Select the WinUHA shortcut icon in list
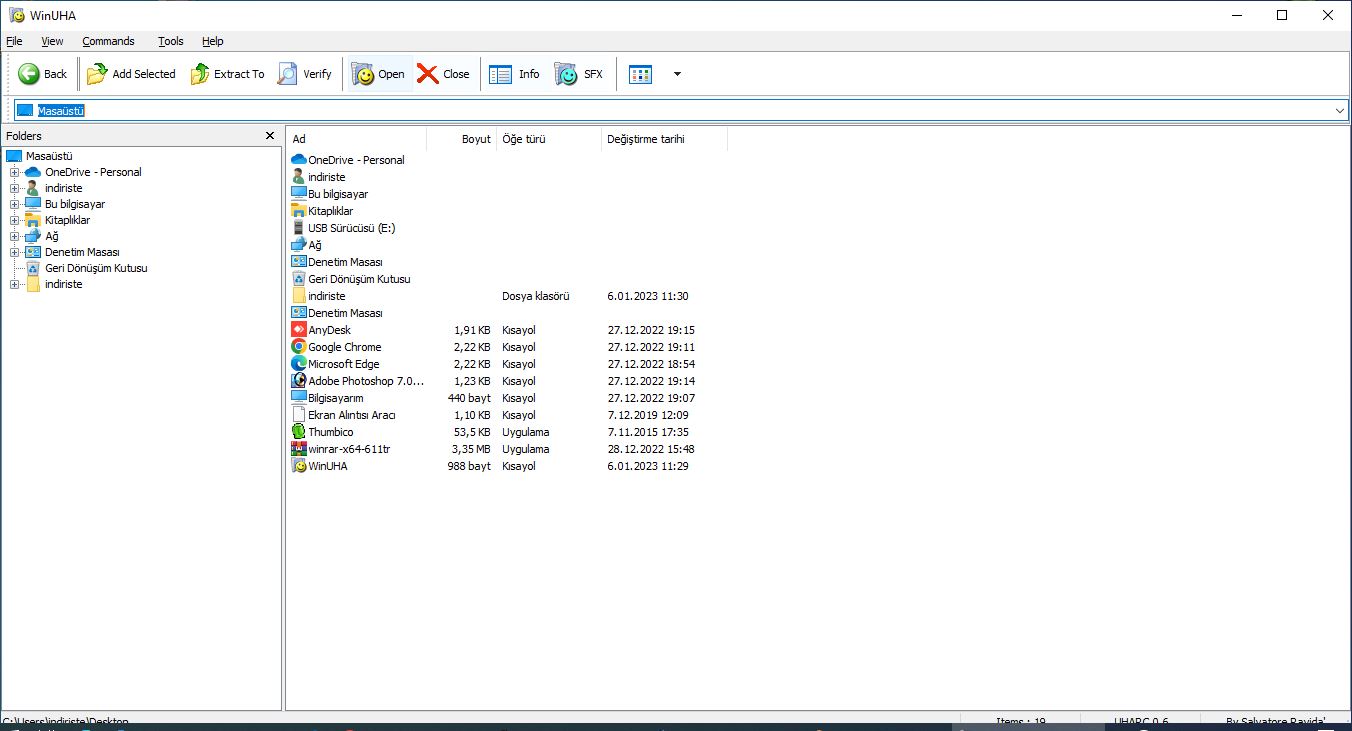The height and width of the screenshot is (731, 1352). (x=299, y=466)
